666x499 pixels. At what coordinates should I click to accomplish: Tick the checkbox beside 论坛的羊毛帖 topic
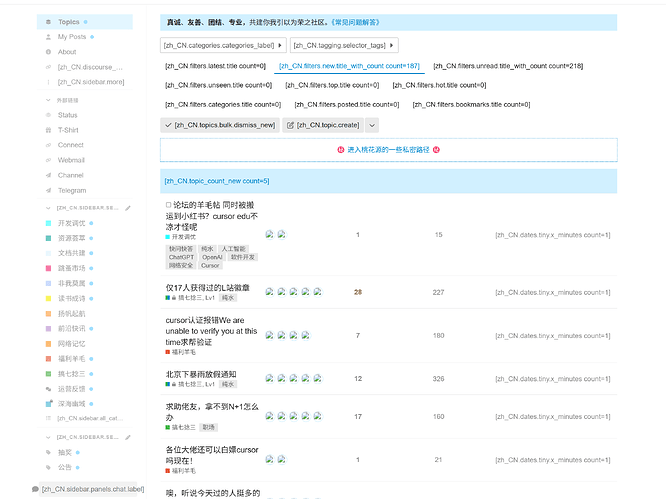[169, 205]
